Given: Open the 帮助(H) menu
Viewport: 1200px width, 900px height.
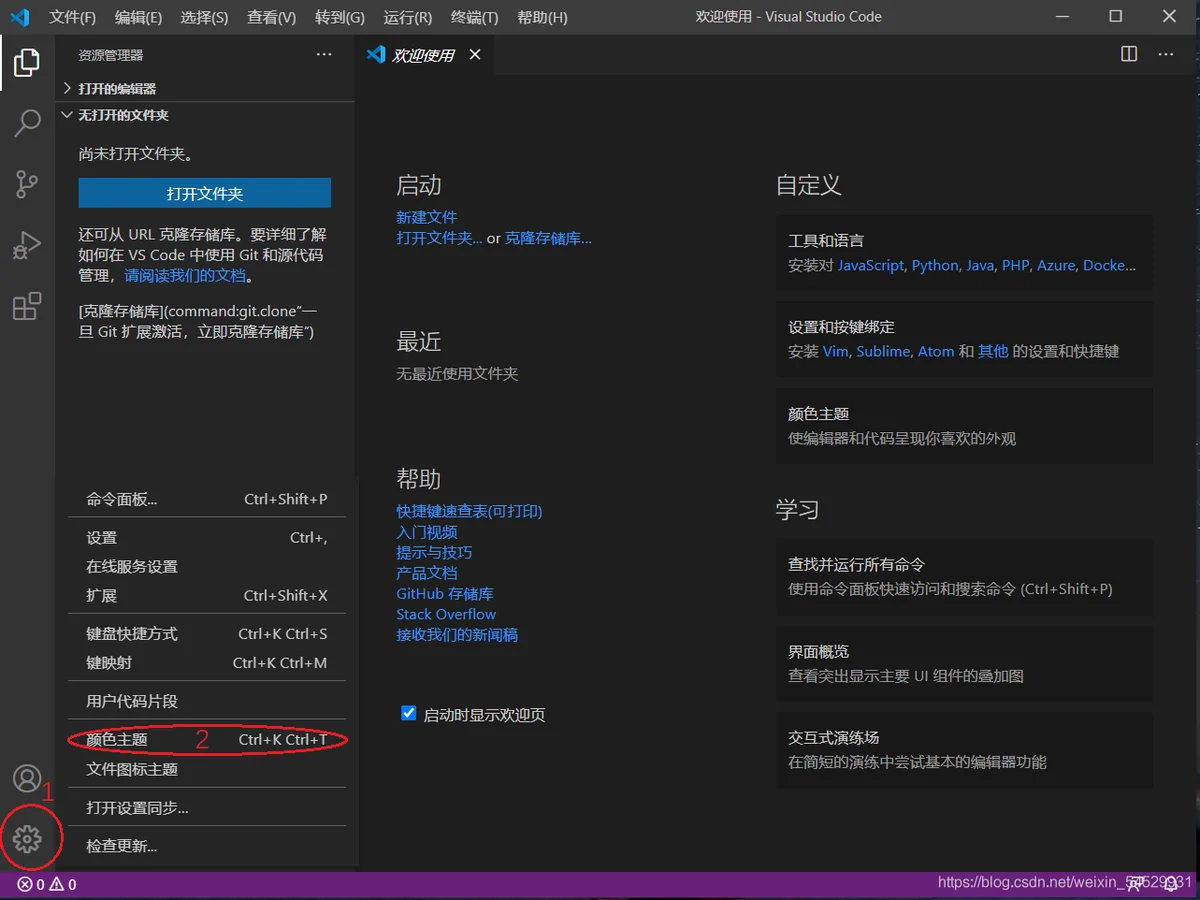Looking at the screenshot, I should tap(542, 17).
